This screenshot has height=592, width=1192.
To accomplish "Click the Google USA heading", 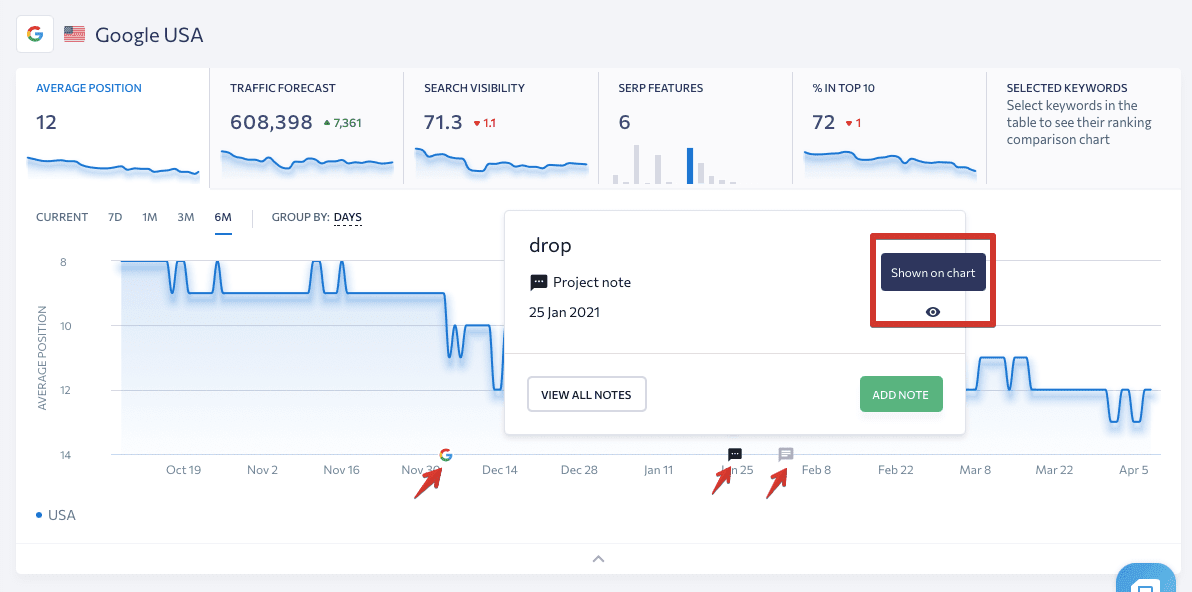I will point(149,35).
